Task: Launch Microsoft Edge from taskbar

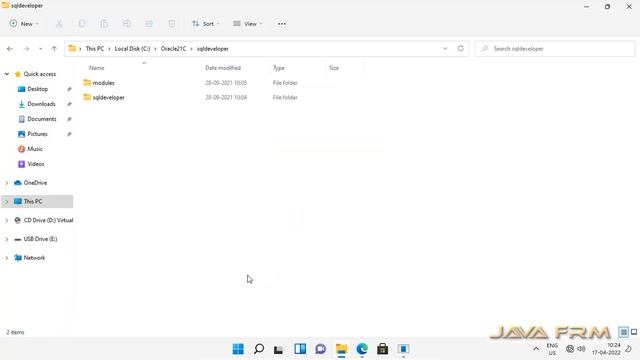Action: pyautogui.click(x=362, y=349)
